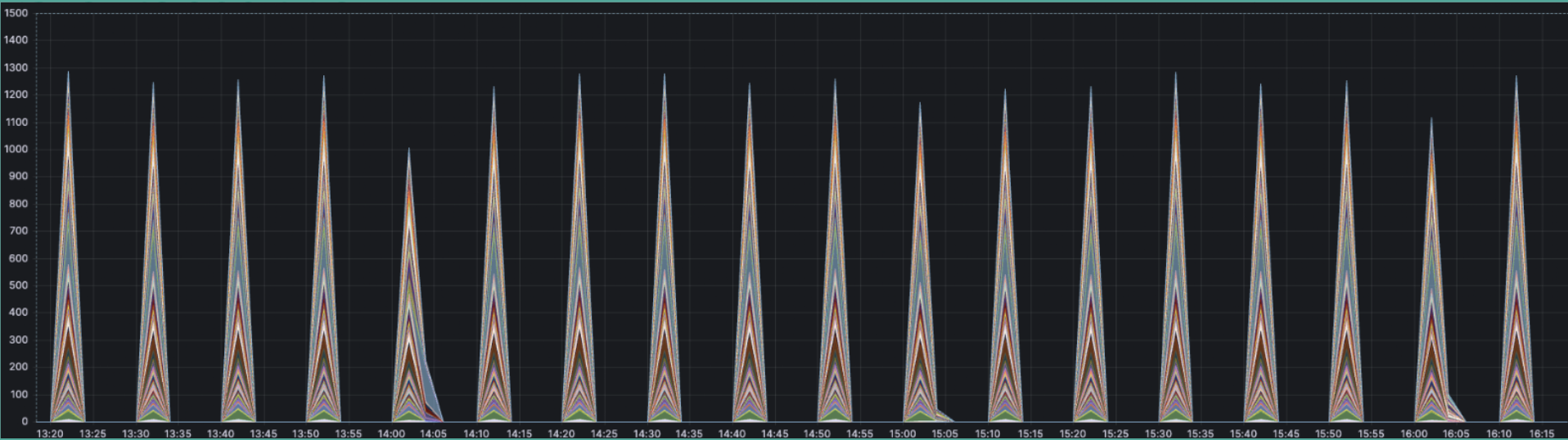The width and height of the screenshot is (1568, 440).
Task: Click the y-axis label 1100
Action: (x=16, y=122)
